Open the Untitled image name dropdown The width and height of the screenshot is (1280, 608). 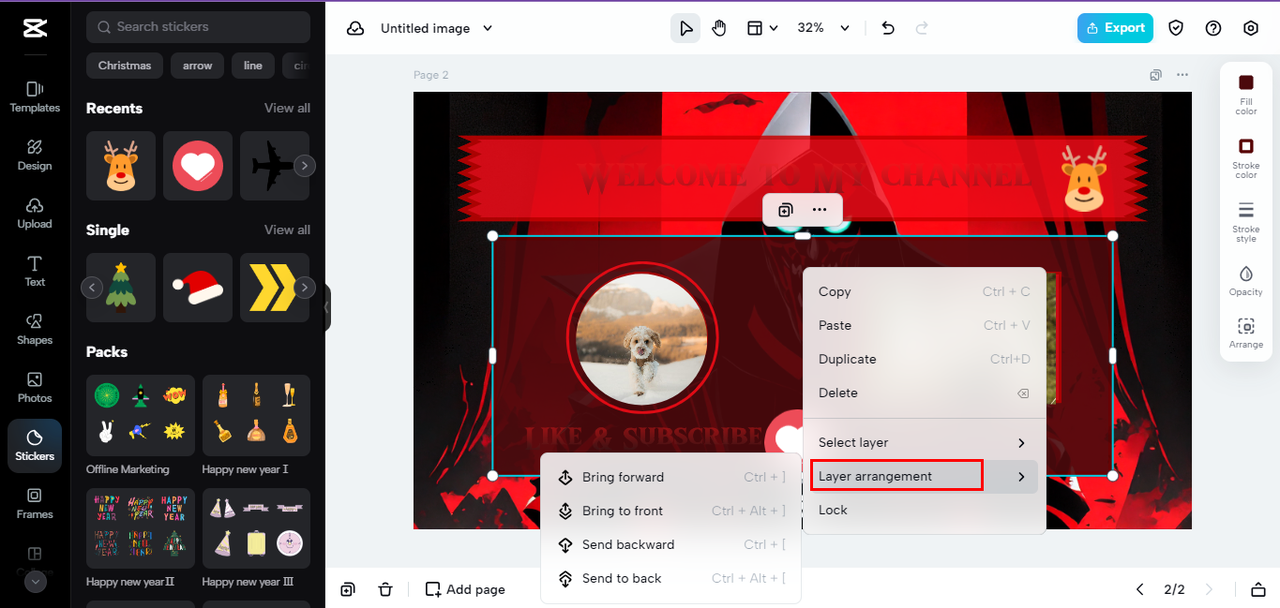coord(437,28)
